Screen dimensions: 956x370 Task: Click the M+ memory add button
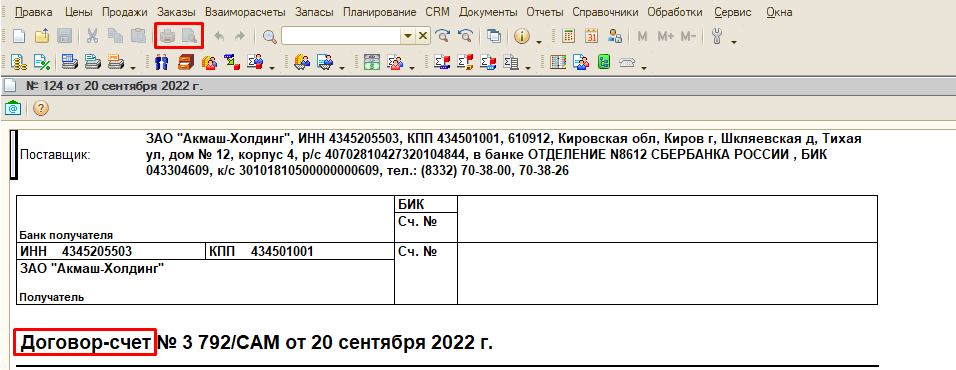coord(665,37)
